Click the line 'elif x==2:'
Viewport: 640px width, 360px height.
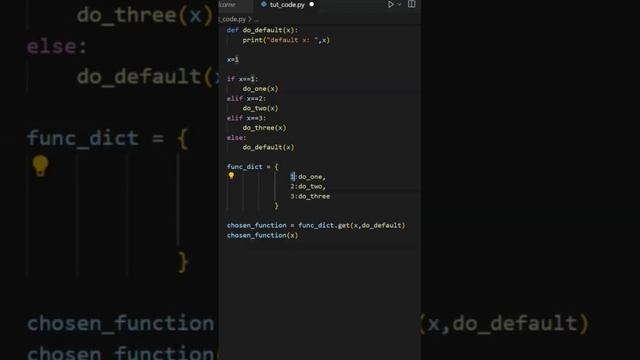tap(246, 98)
